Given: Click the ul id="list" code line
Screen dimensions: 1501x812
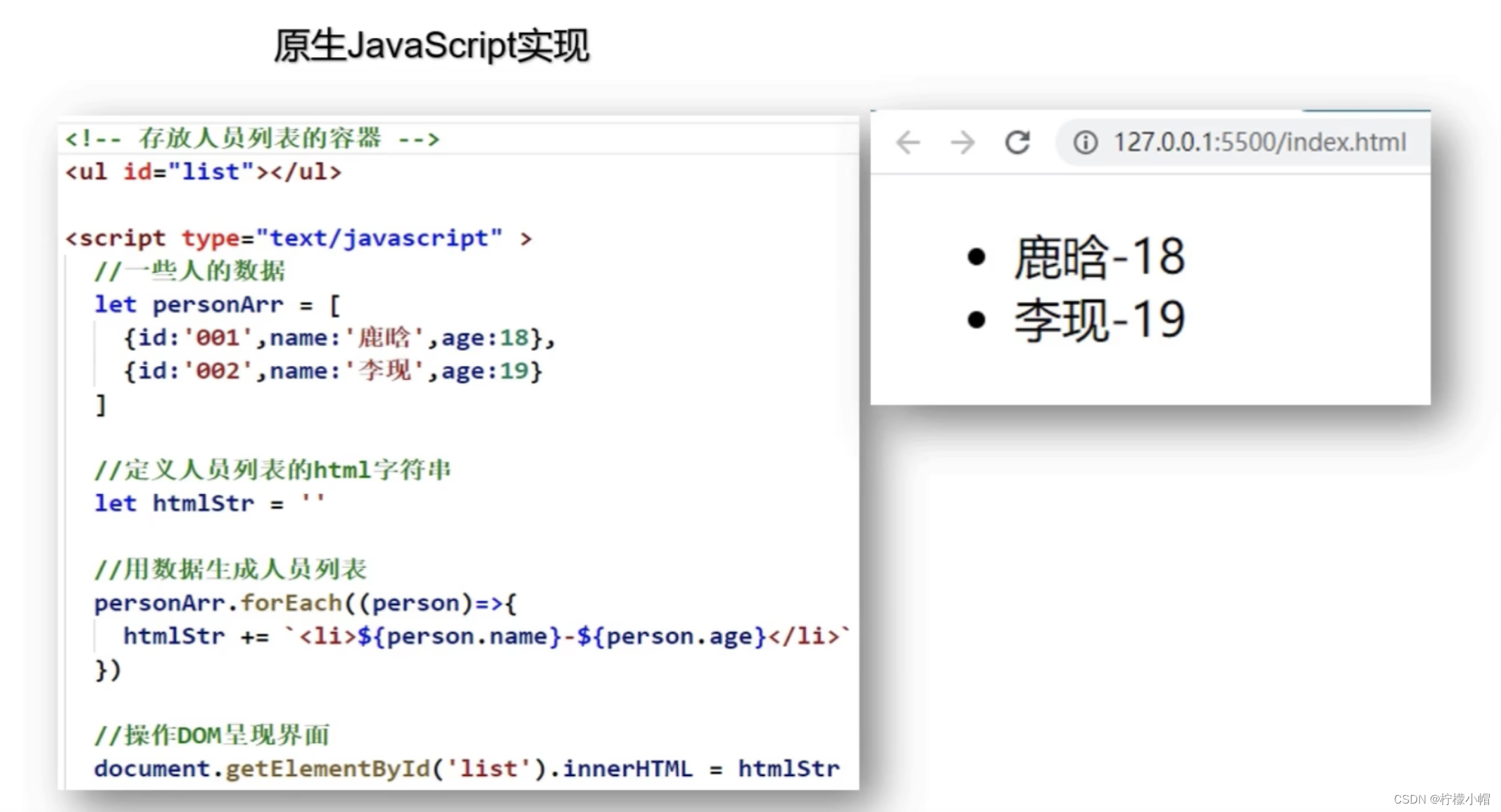Looking at the screenshot, I should [203, 172].
